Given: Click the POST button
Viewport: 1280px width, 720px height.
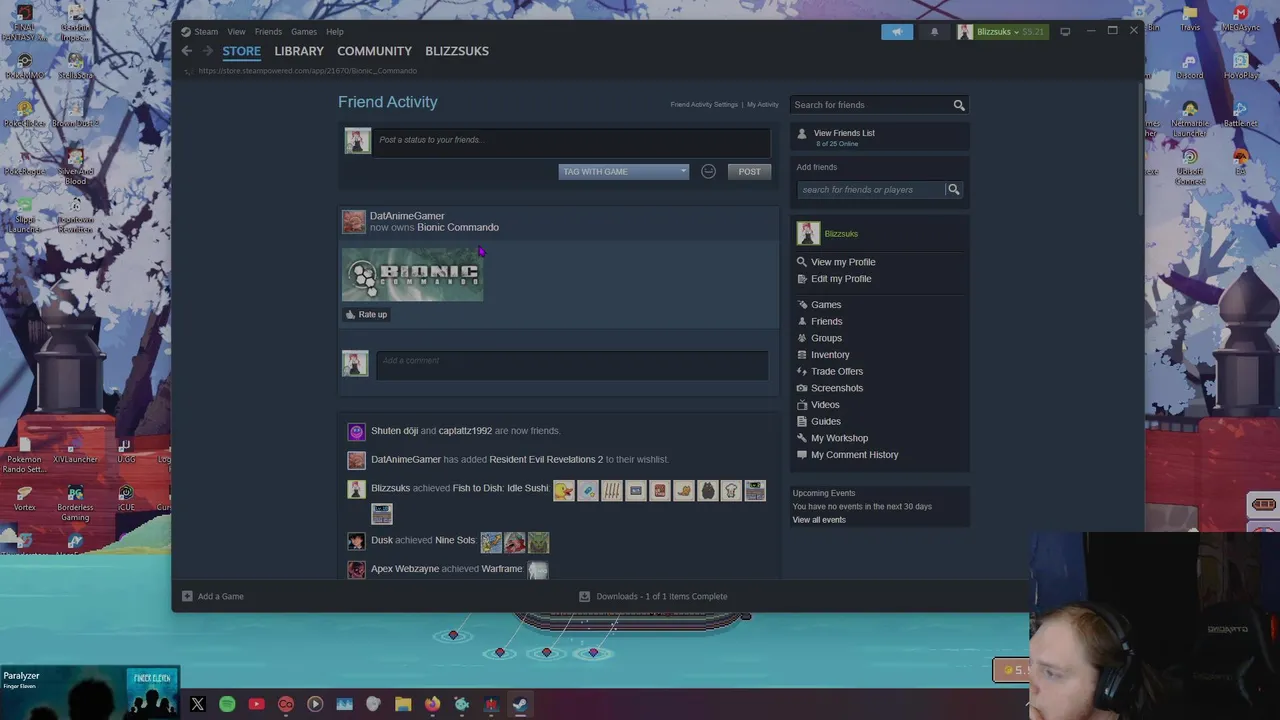Looking at the screenshot, I should pos(749,172).
